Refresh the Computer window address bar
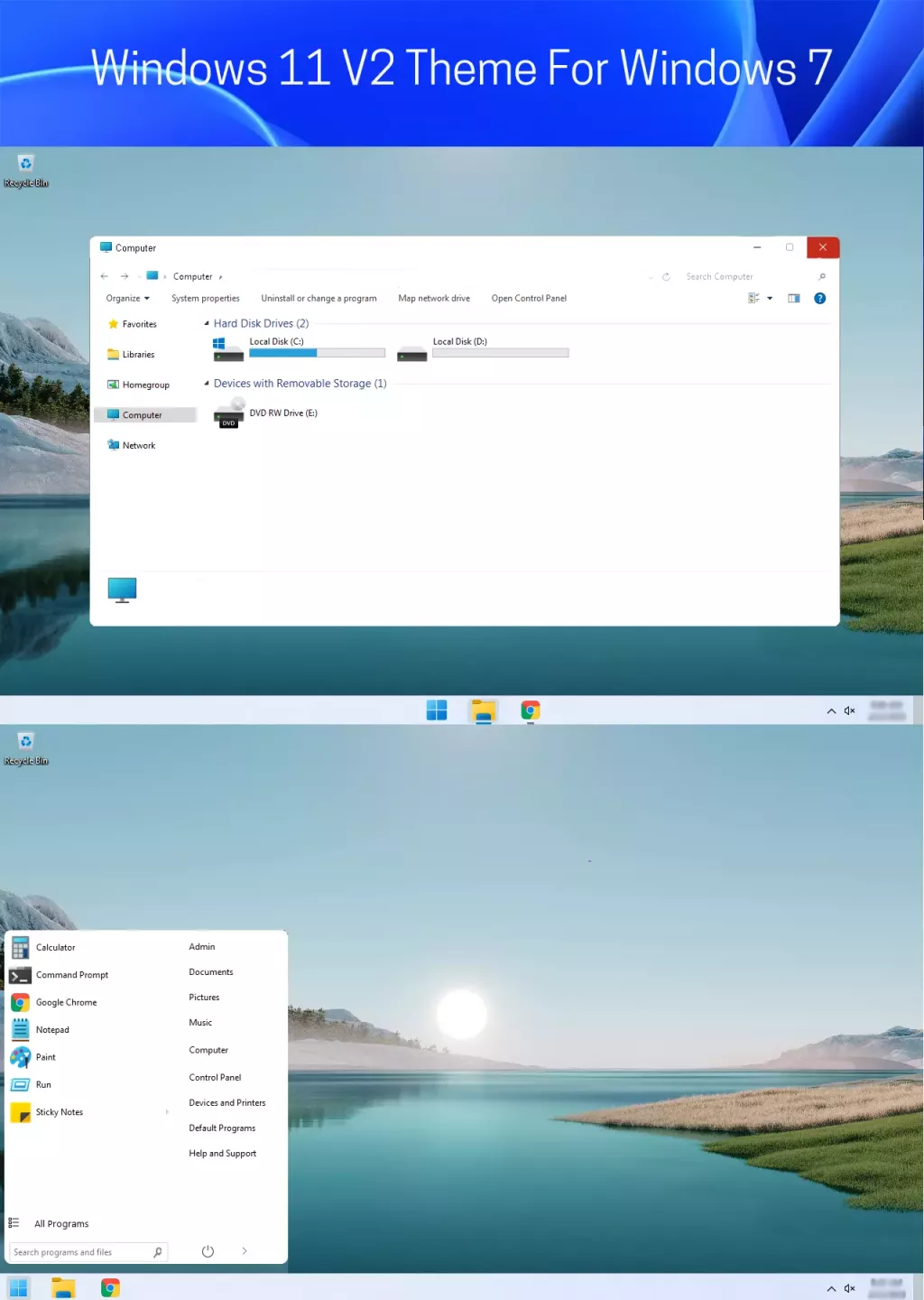 click(666, 277)
